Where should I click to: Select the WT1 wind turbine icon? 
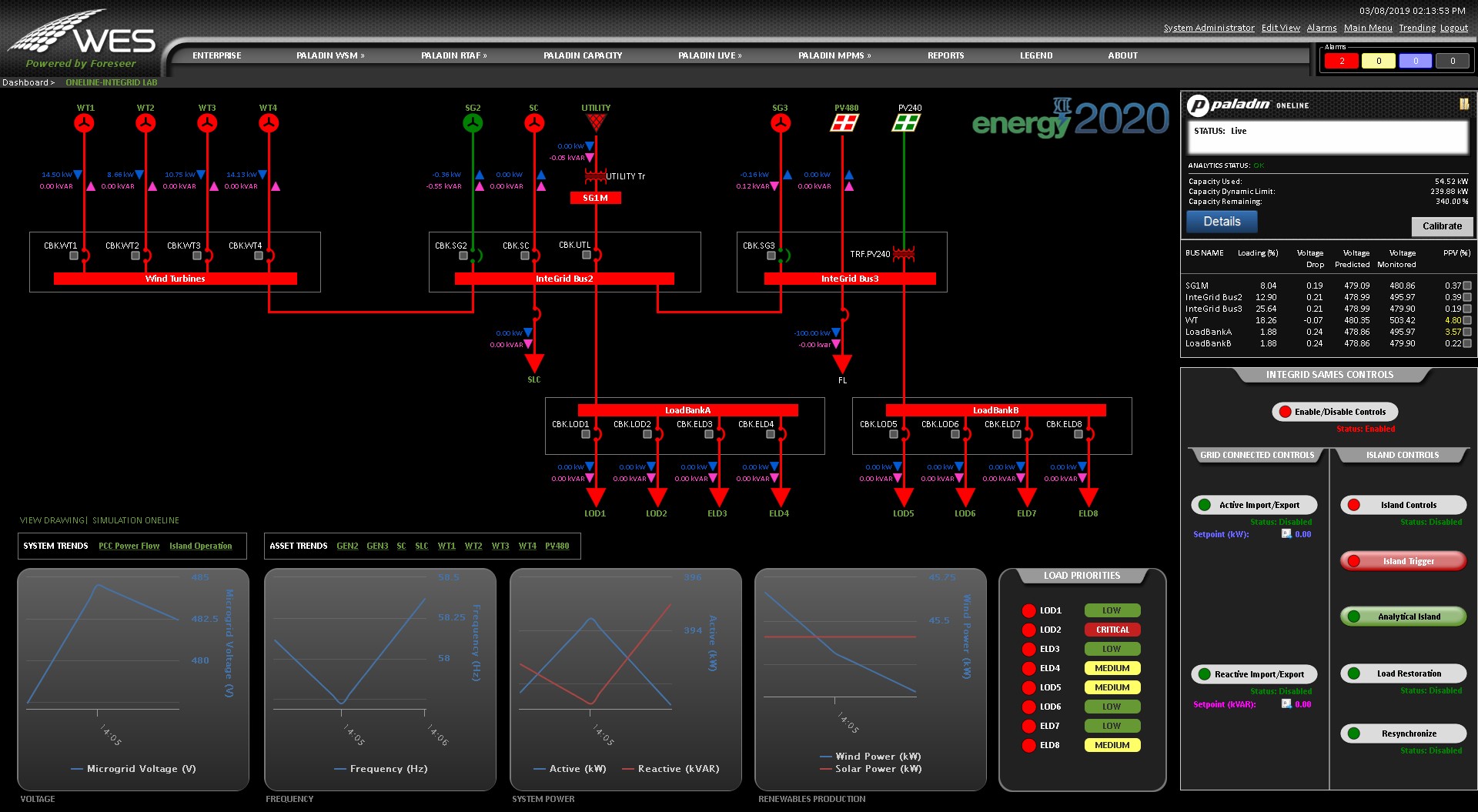coord(85,123)
